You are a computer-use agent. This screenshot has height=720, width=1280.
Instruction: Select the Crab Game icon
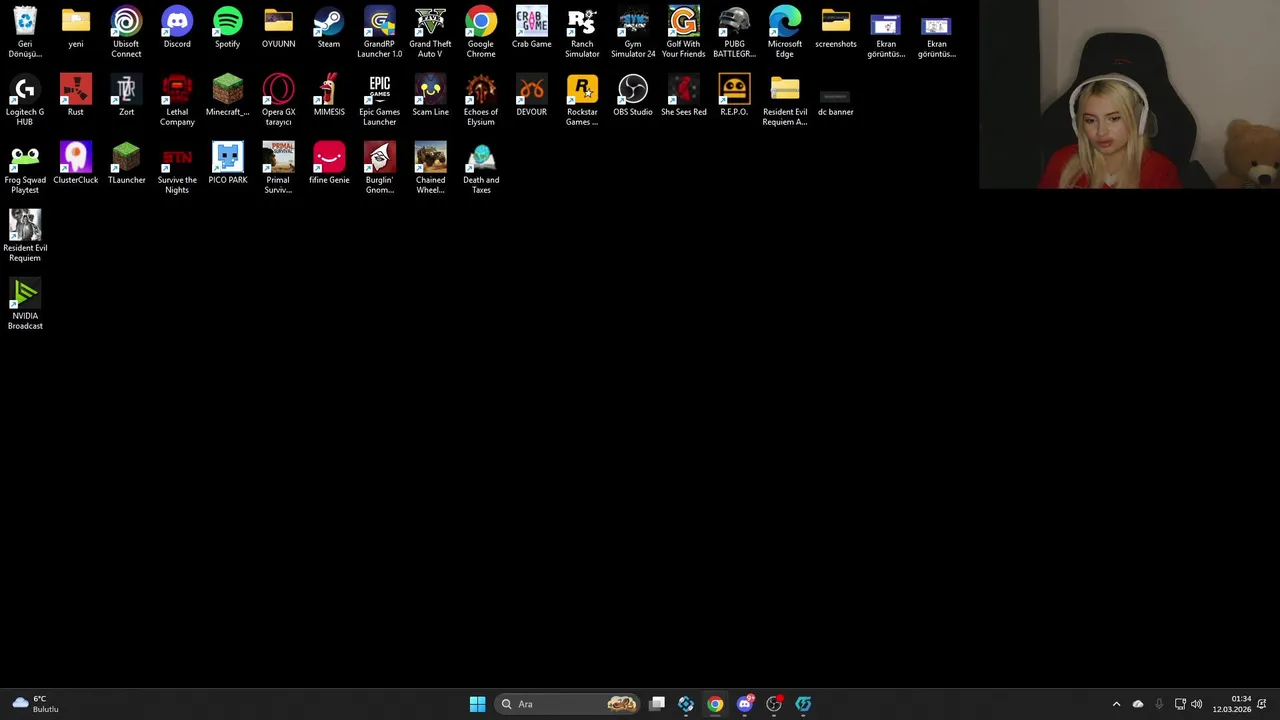click(x=531, y=28)
